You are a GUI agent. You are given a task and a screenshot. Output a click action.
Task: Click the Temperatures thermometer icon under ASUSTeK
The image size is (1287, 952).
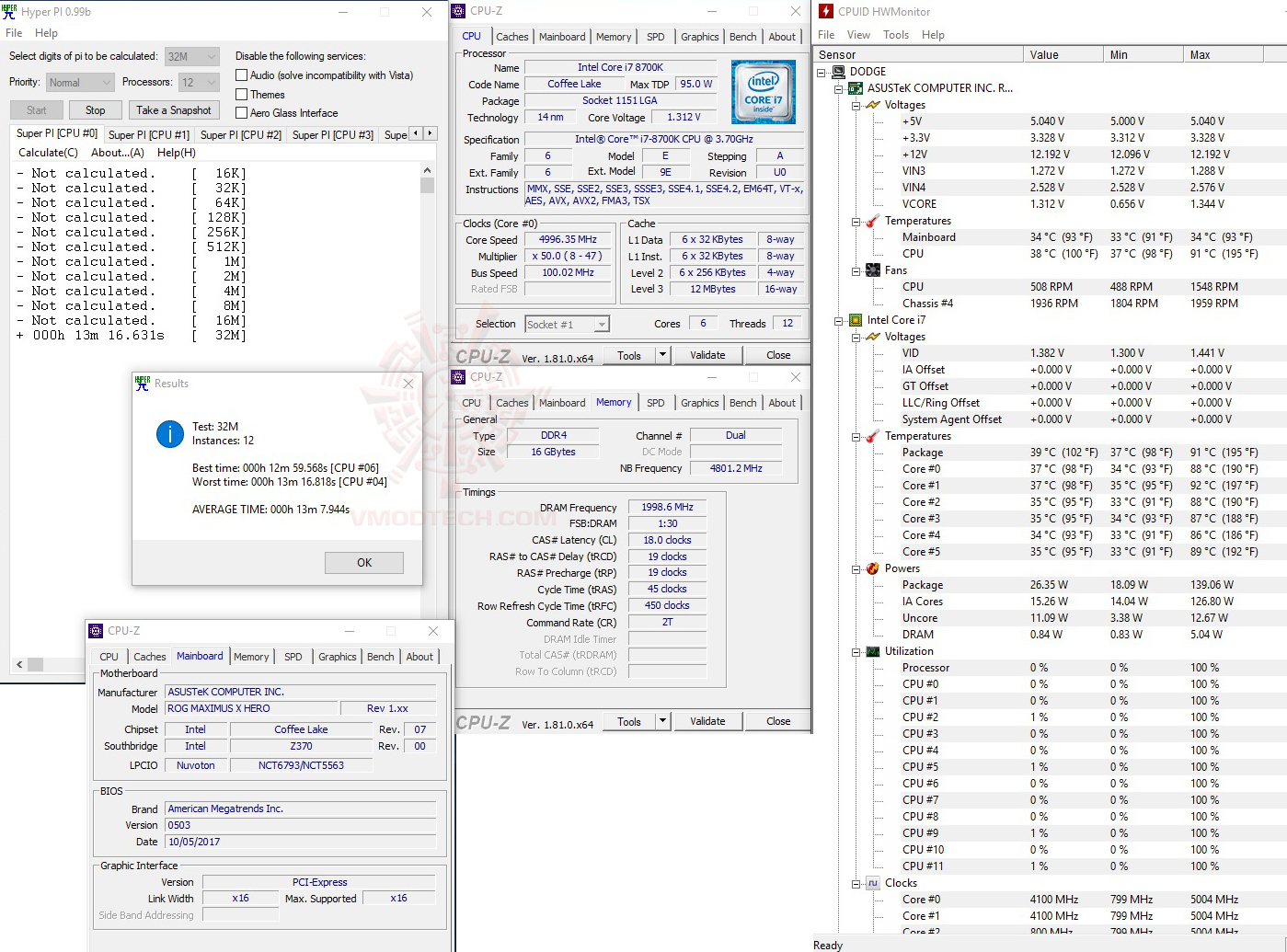tap(873, 221)
